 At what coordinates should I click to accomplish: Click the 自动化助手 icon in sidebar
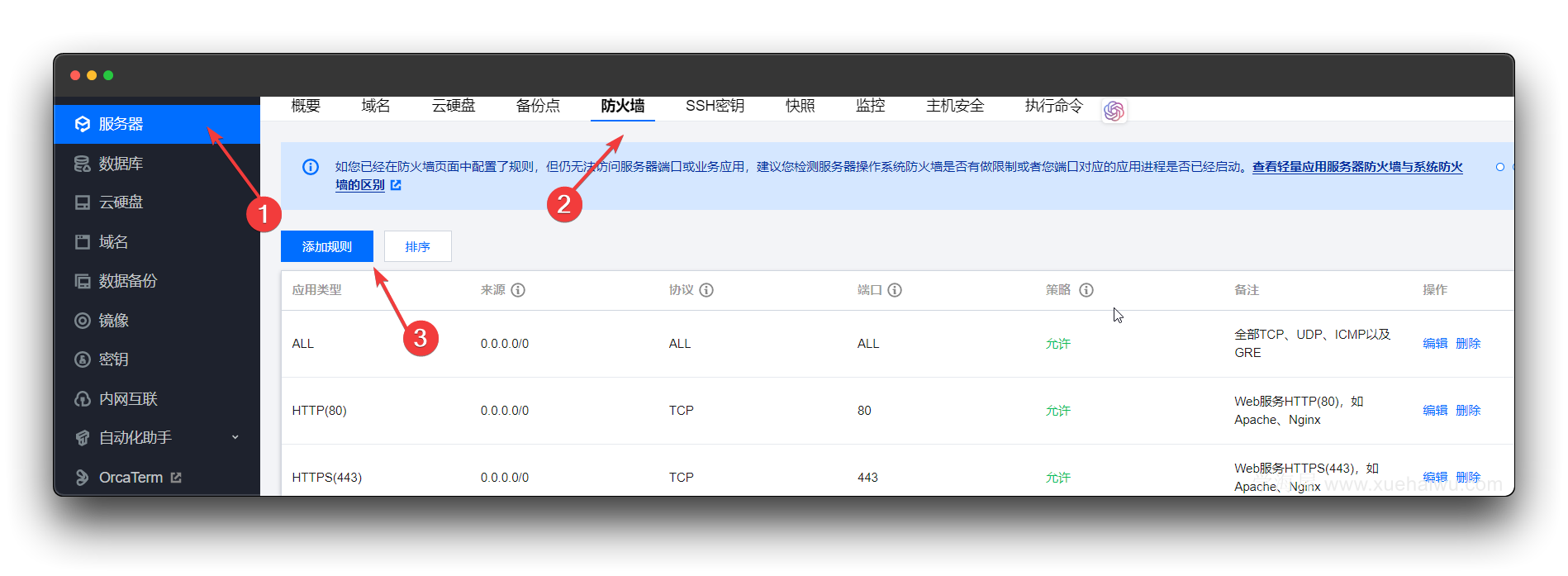click(x=82, y=438)
